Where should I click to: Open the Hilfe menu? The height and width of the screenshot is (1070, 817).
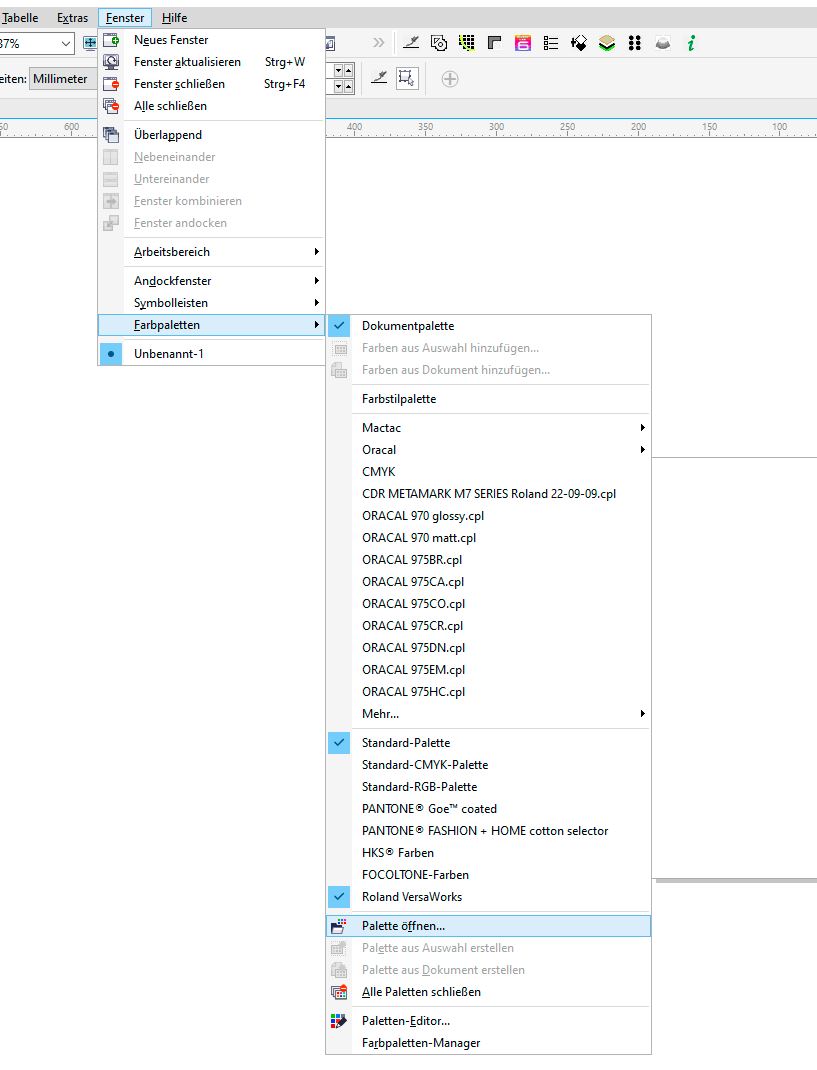click(x=174, y=18)
